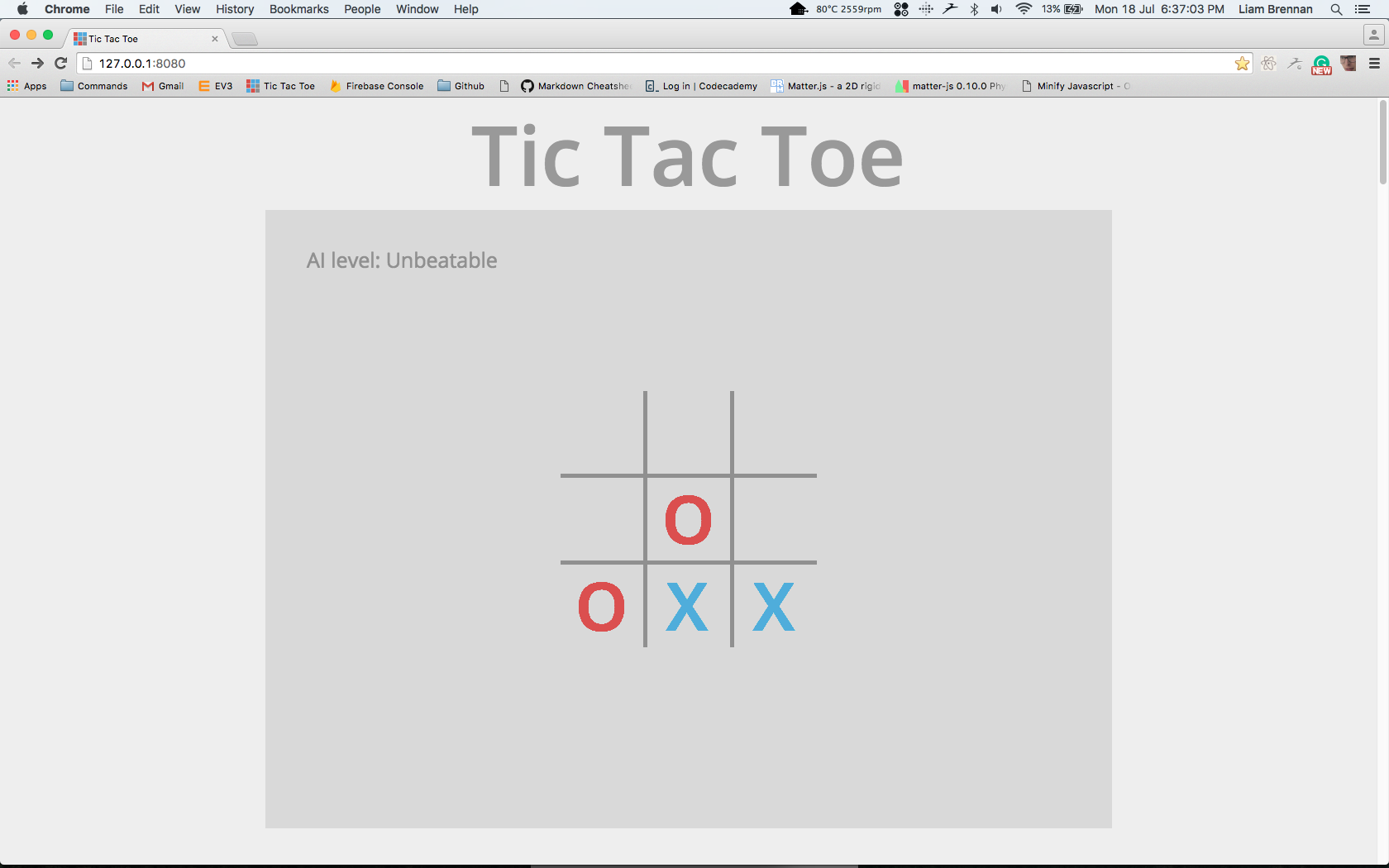
Task: Open the Firebase Console bookmark
Action: pos(377,86)
